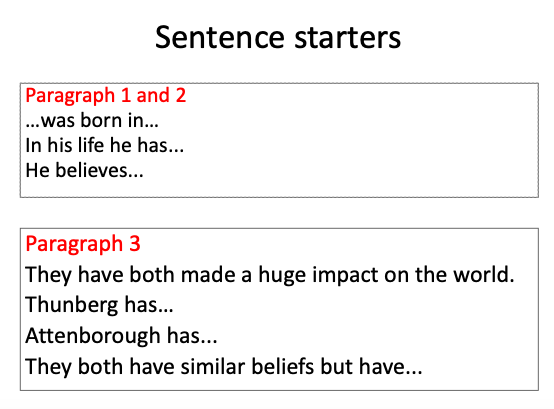Click 'They have both made a huge impact' sentence
The height and width of the screenshot is (409, 554).
[270, 275]
